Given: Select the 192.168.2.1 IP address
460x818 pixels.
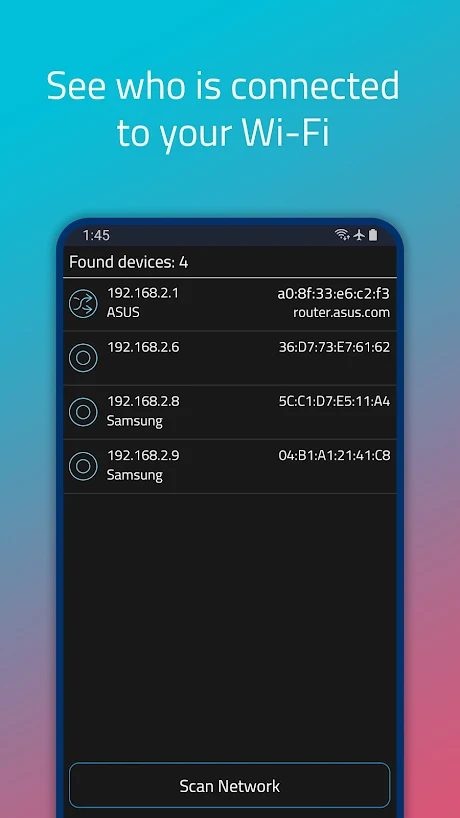Looking at the screenshot, I should [x=143, y=293].
